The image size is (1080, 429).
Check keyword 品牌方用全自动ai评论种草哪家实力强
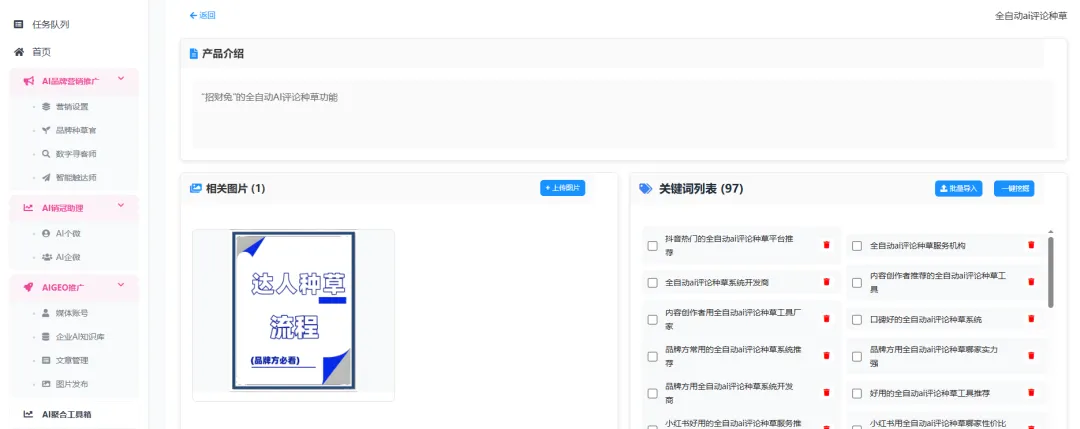857,357
